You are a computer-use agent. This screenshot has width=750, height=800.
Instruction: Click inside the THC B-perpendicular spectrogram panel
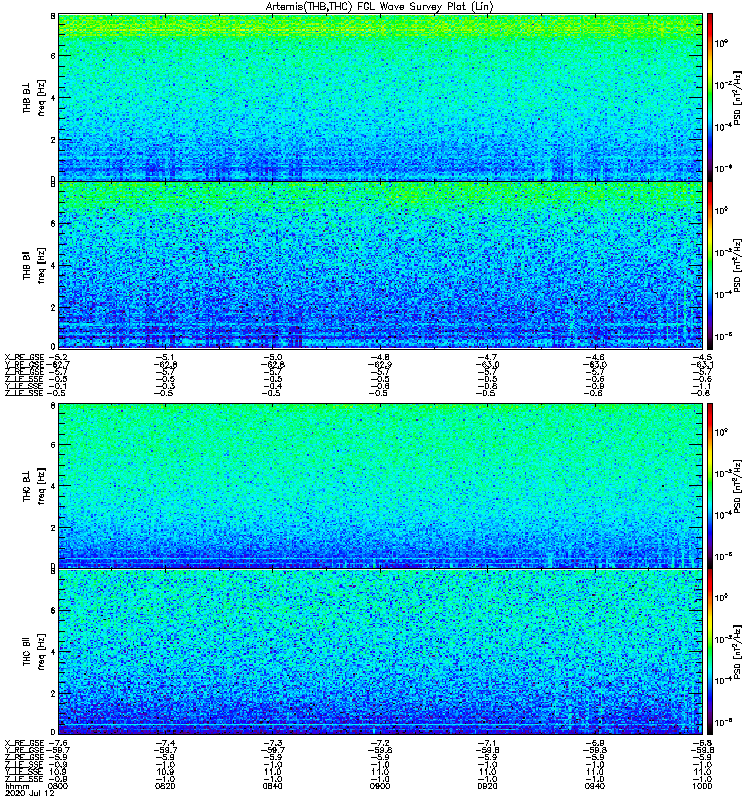(380, 486)
